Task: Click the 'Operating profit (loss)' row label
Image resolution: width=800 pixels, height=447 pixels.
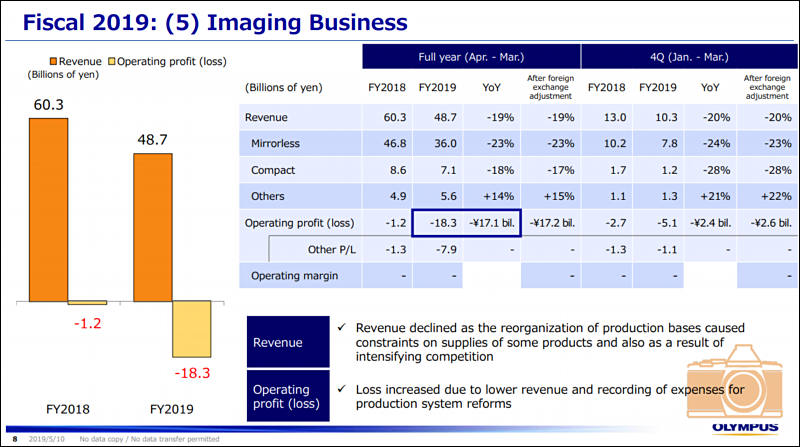Action: click(299, 223)
